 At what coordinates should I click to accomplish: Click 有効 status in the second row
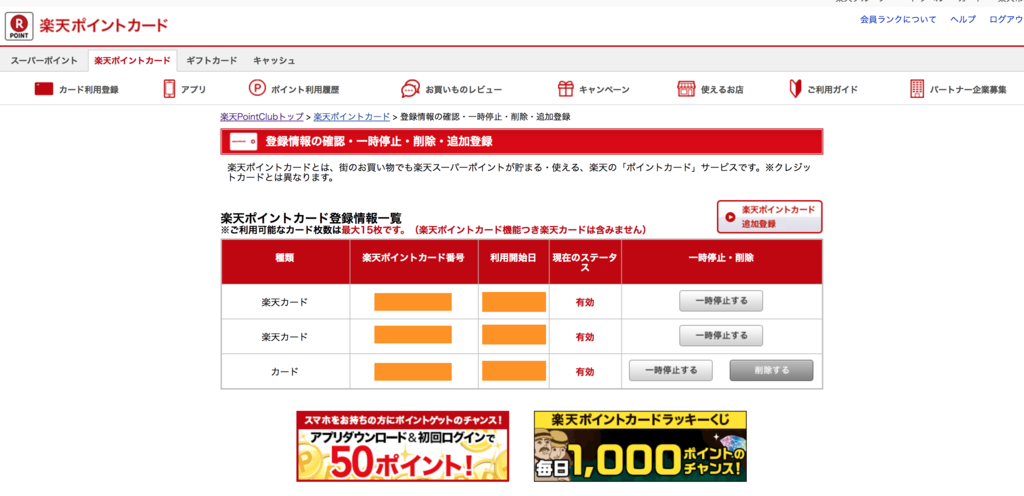click(x=584, y=337)
